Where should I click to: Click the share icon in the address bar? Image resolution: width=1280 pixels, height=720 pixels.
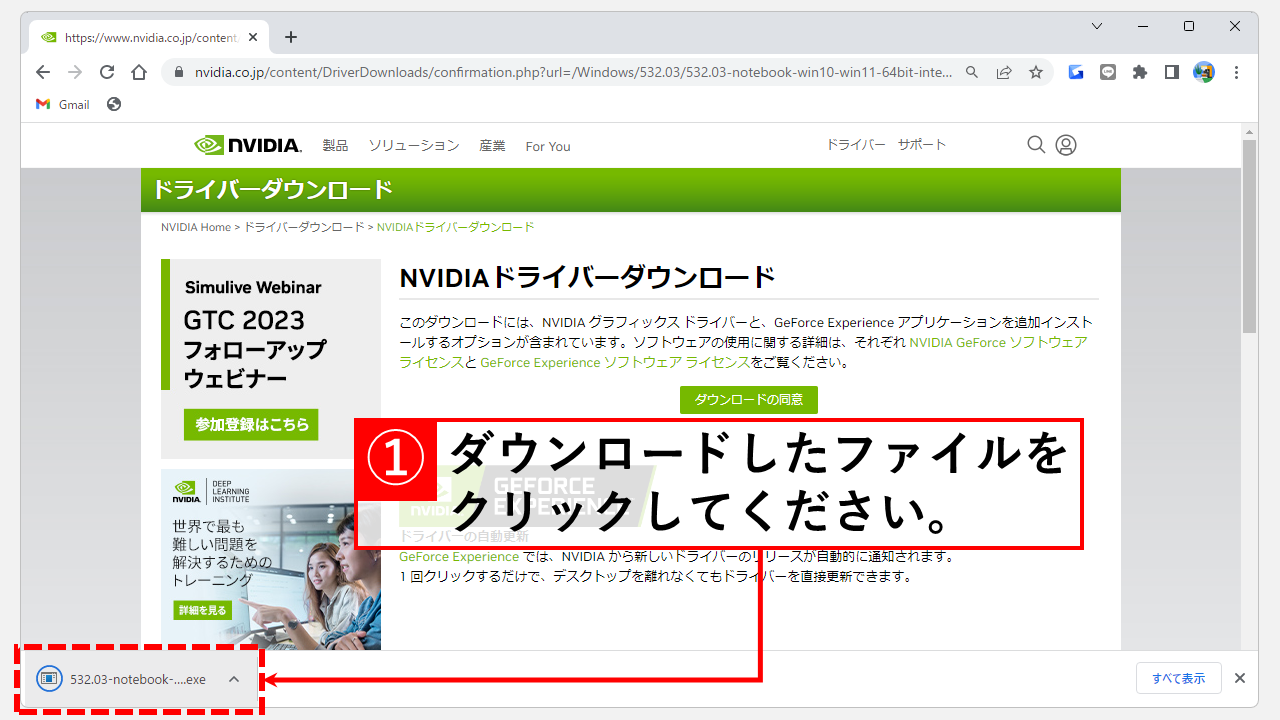click(1004, 72)
